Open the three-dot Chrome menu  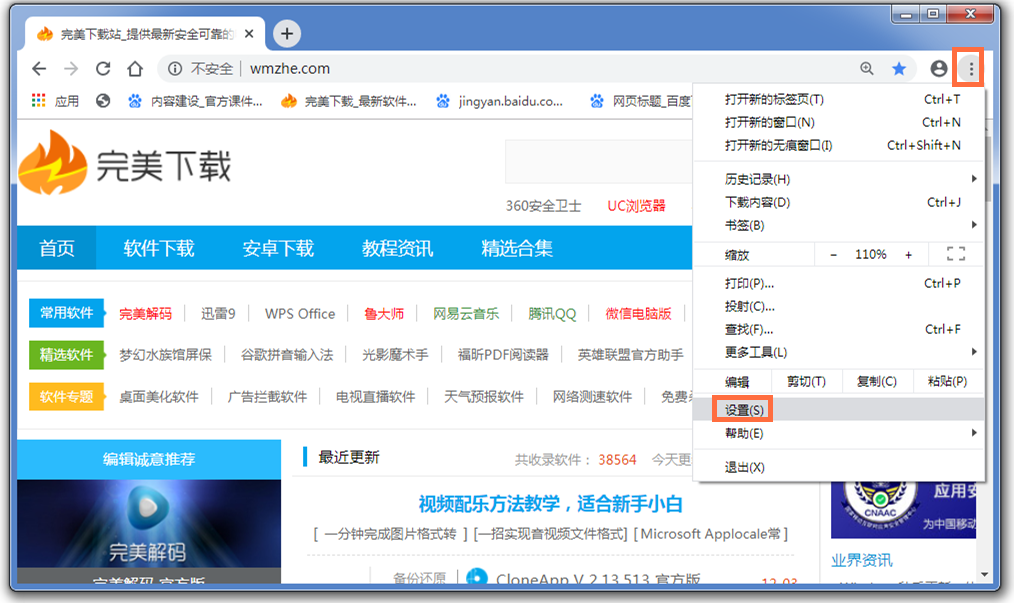(969, 69)
